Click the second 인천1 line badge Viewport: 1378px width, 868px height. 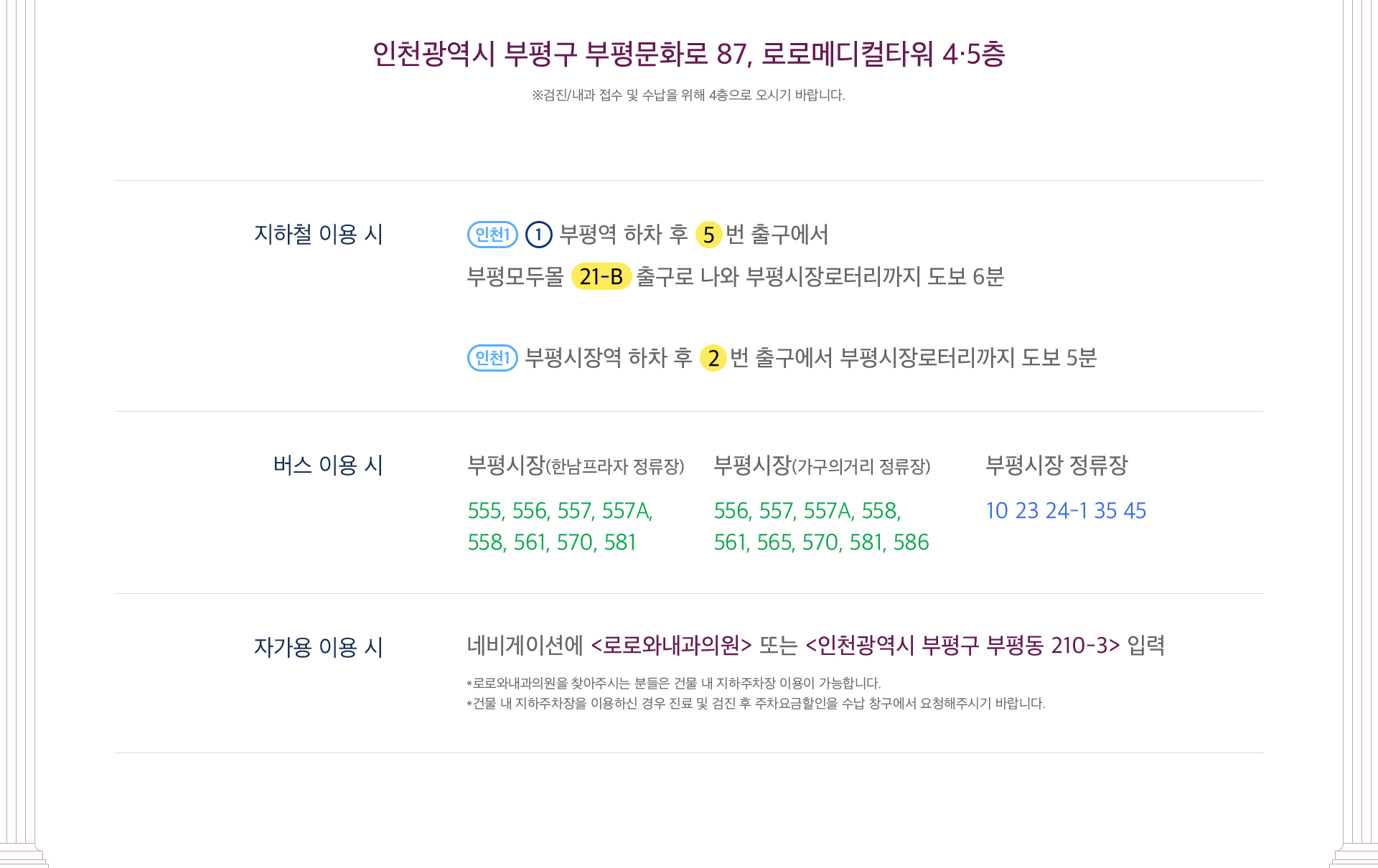[492, 358]
